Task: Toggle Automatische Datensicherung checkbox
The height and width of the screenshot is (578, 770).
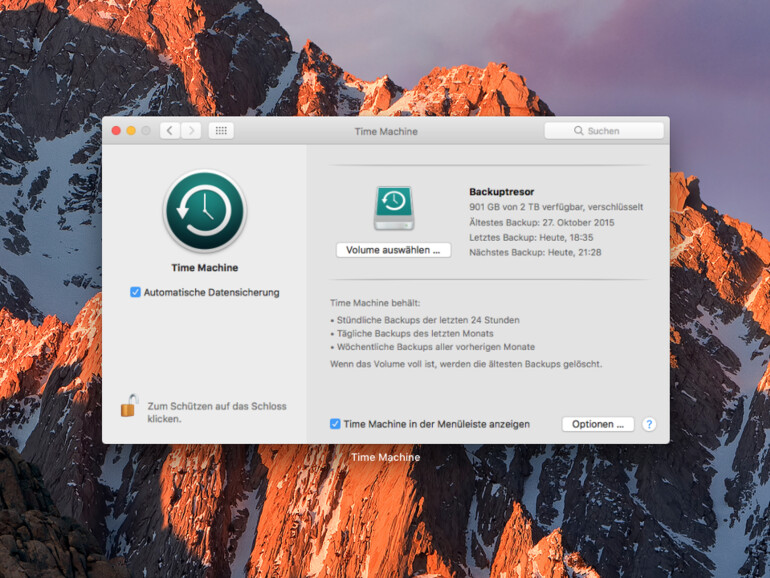Action: 136,292
